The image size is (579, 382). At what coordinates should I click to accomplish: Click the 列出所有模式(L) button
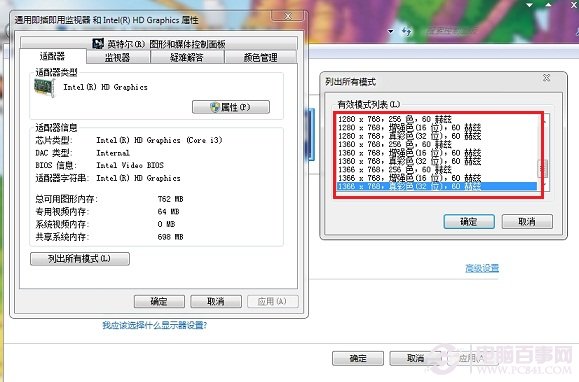(80, 259)
